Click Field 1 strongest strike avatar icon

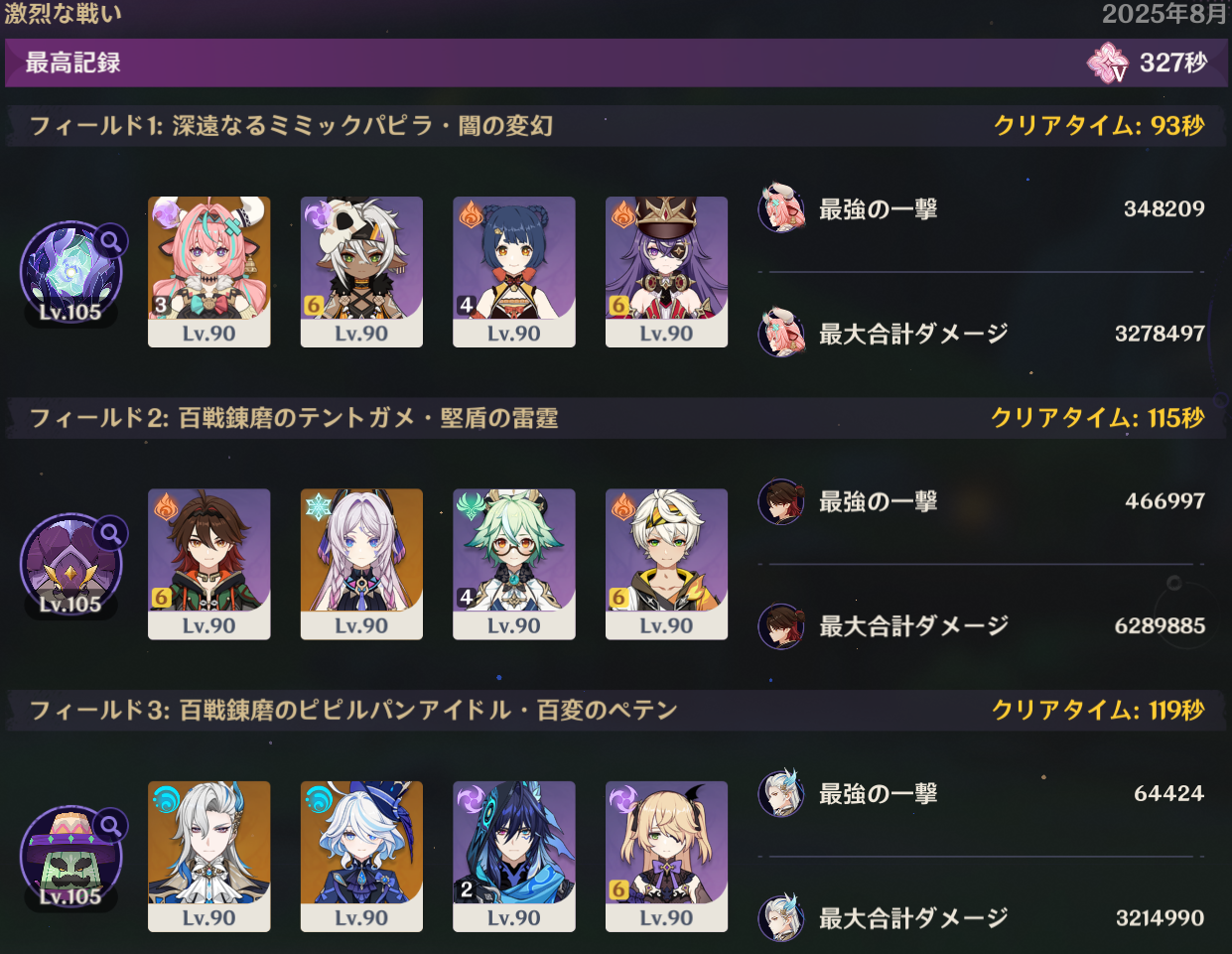782,208
